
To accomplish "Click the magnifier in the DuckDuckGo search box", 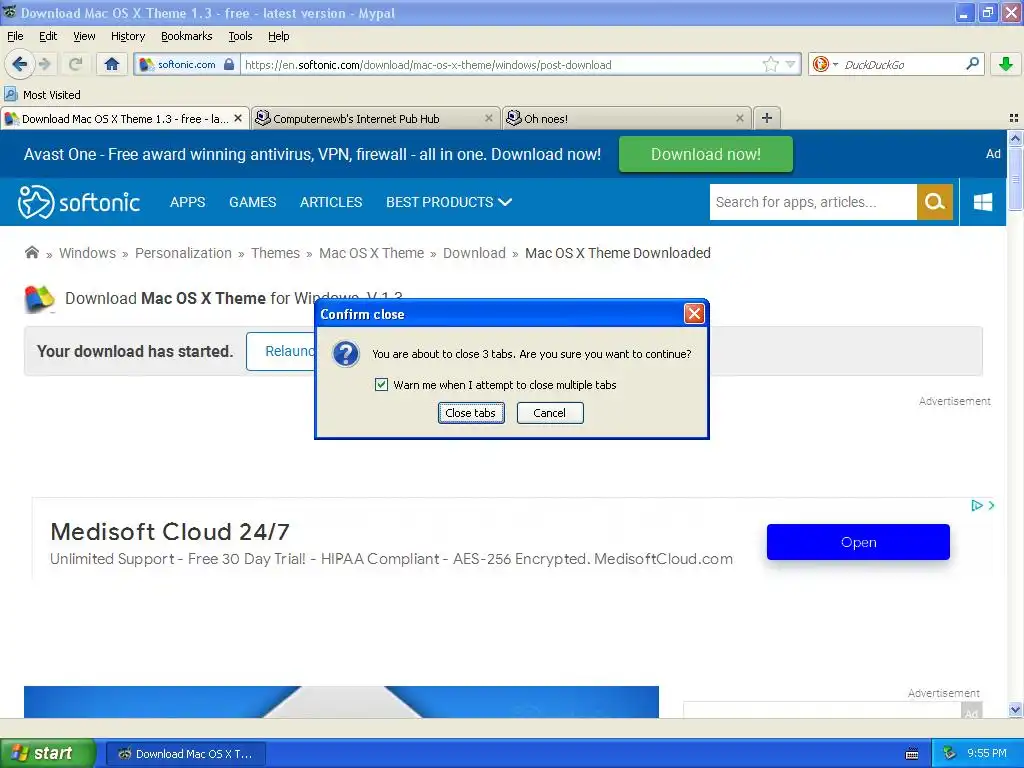I will pyautogui.click(x=972, y=64).
